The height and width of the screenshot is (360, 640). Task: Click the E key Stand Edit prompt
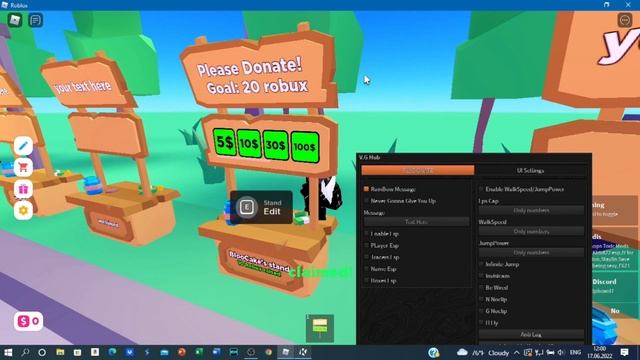(x=261, y=207)
